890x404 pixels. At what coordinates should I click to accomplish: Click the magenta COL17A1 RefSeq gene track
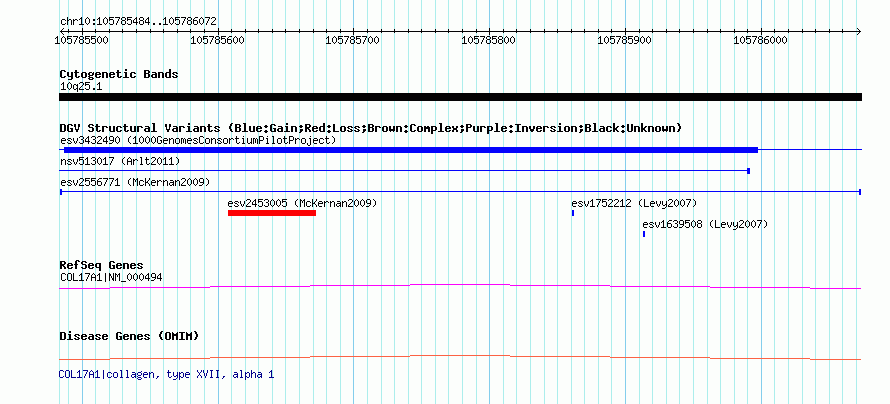460,287
